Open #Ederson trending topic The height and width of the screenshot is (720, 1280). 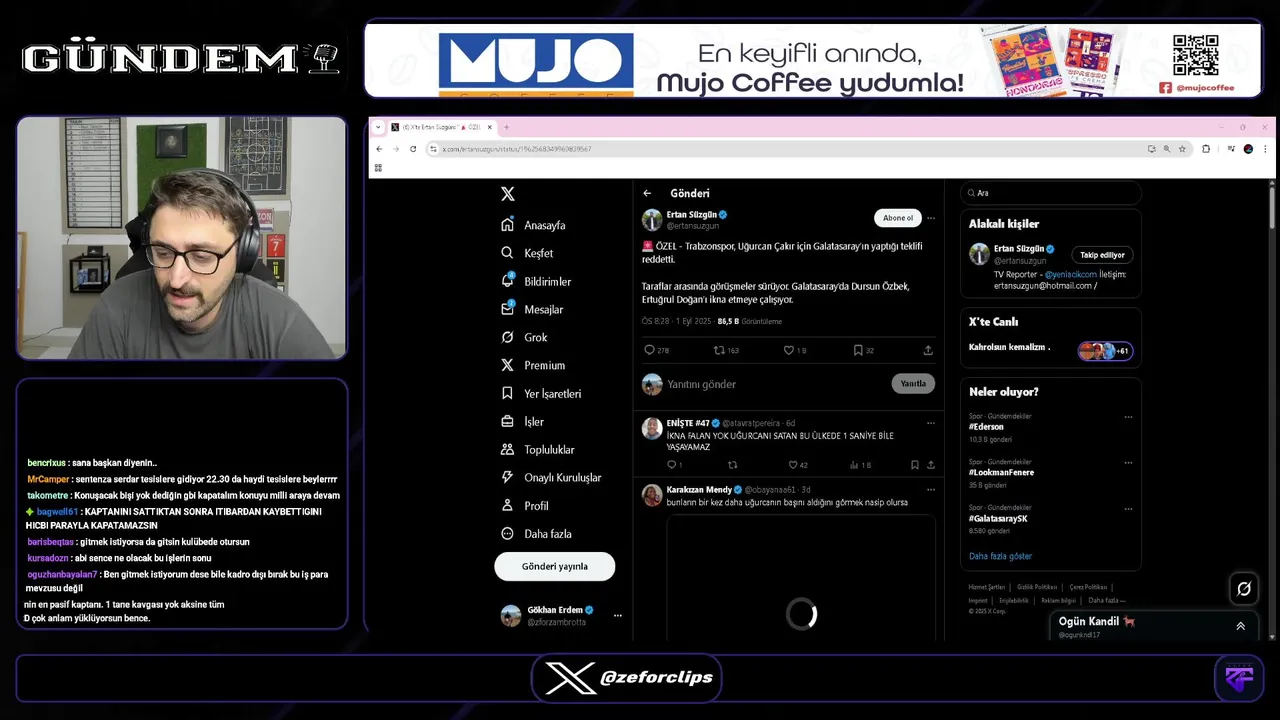(986, 427)
